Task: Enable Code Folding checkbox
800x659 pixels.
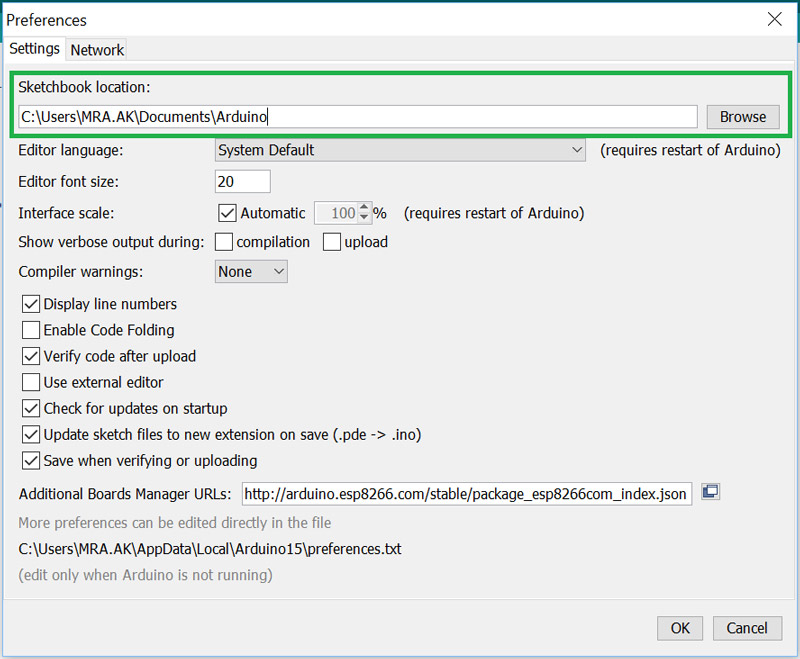Action: tap(31, 330)
